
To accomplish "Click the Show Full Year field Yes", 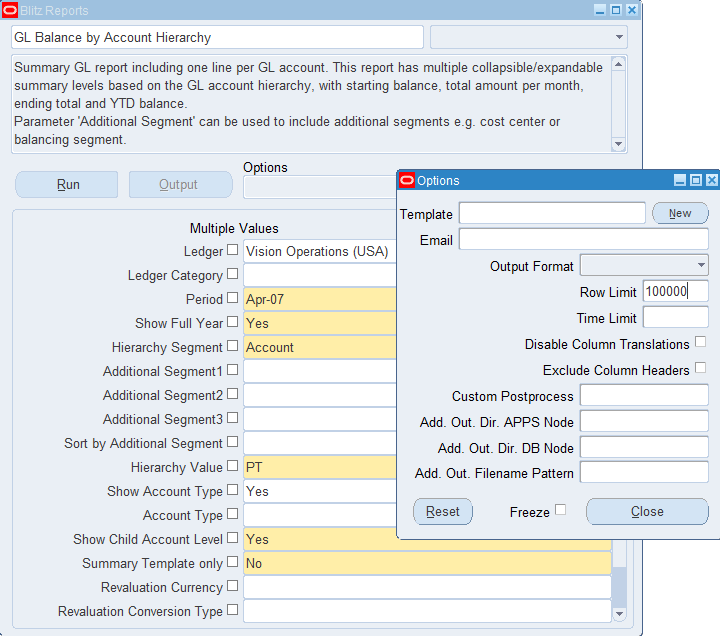I will click(x=320, y=323).
